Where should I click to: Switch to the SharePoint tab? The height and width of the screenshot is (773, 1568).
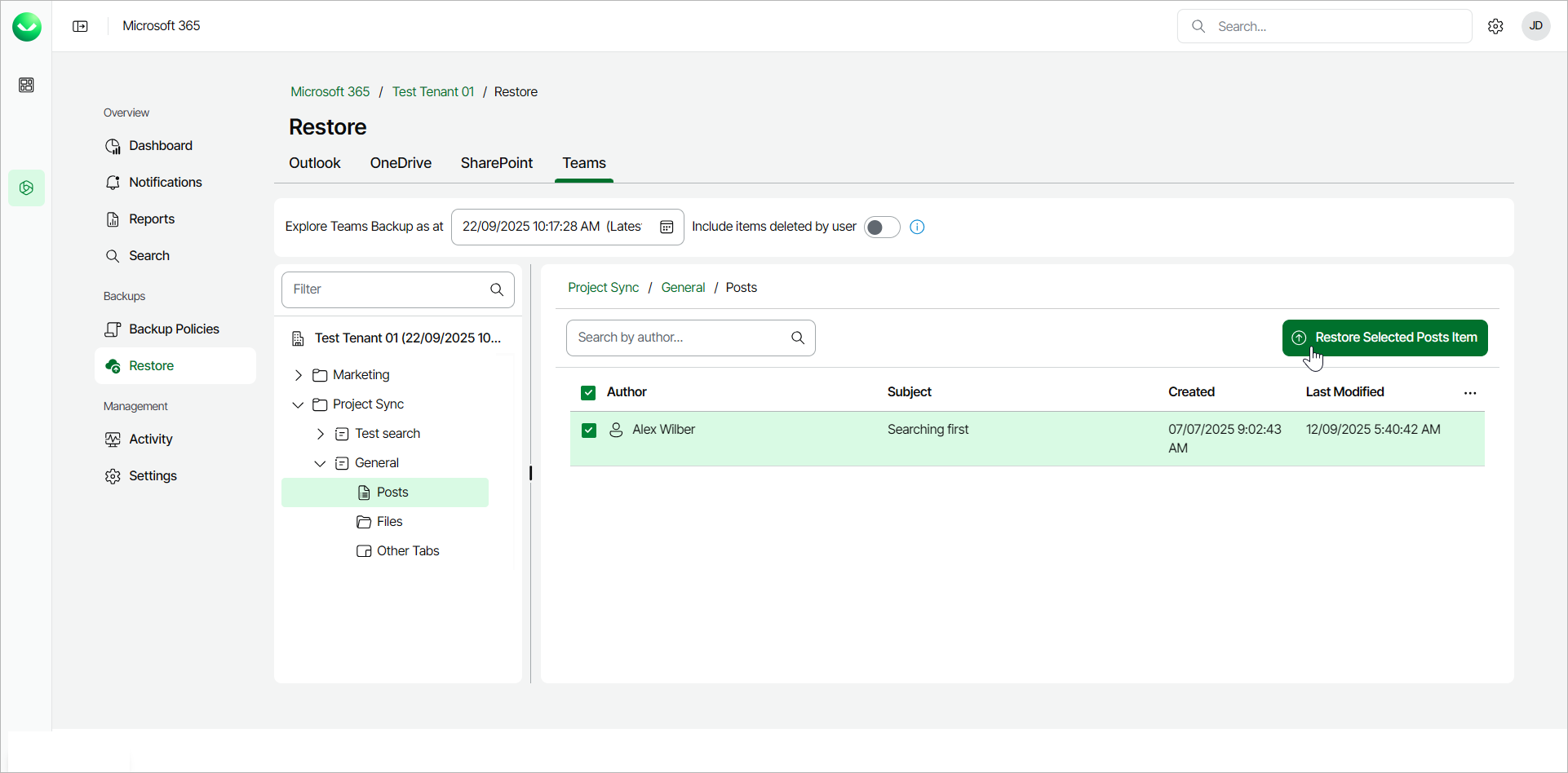496,163
